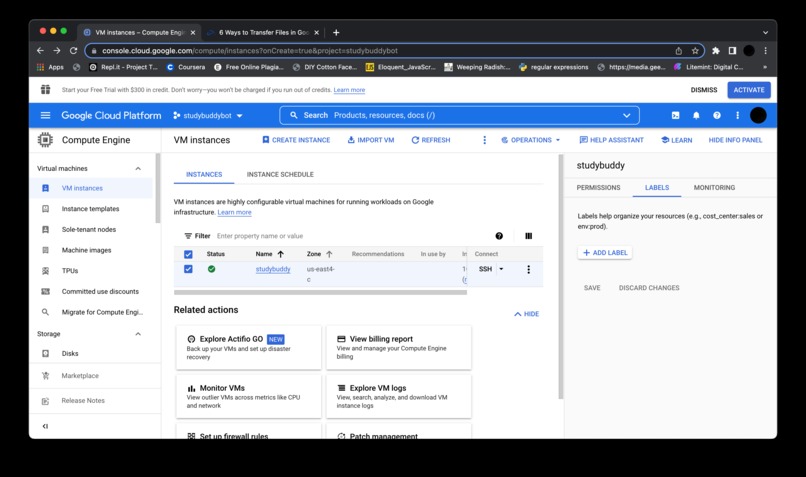Viewport: 806px width, 477px height.
Task: Click Import VM button
Action: [x=371, y=140]
